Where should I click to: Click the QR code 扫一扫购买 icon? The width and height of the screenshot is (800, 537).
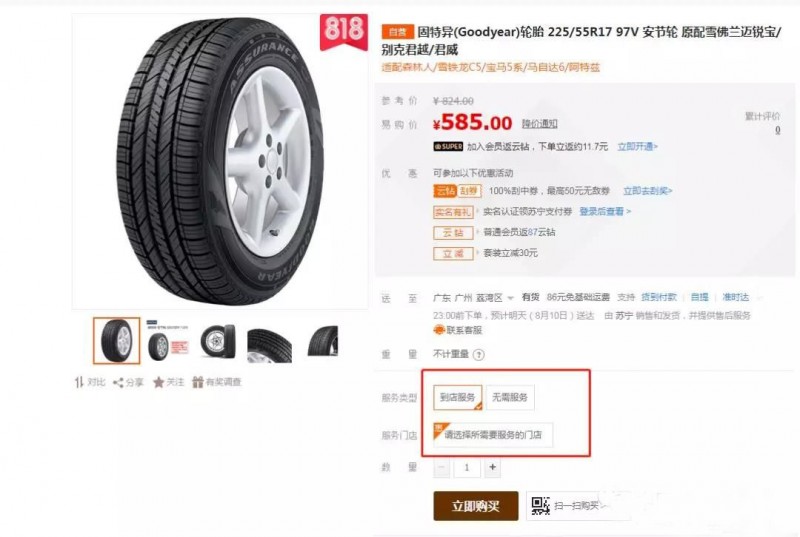point(540,505)
